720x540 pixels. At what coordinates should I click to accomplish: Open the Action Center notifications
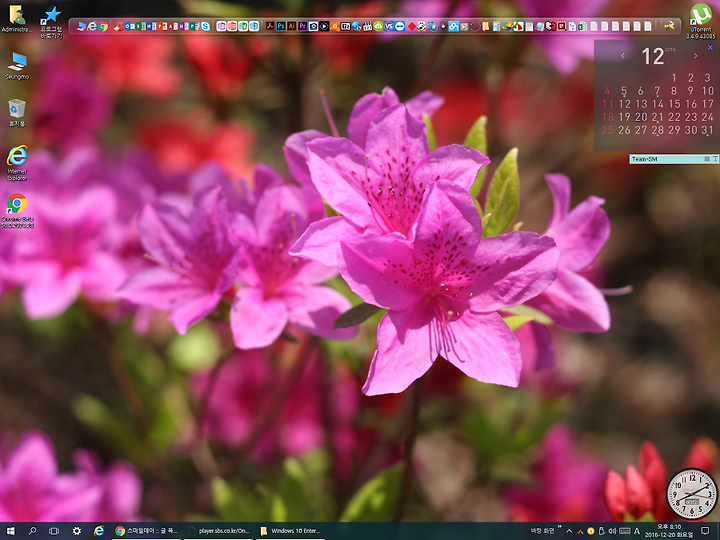coord(705,531)
